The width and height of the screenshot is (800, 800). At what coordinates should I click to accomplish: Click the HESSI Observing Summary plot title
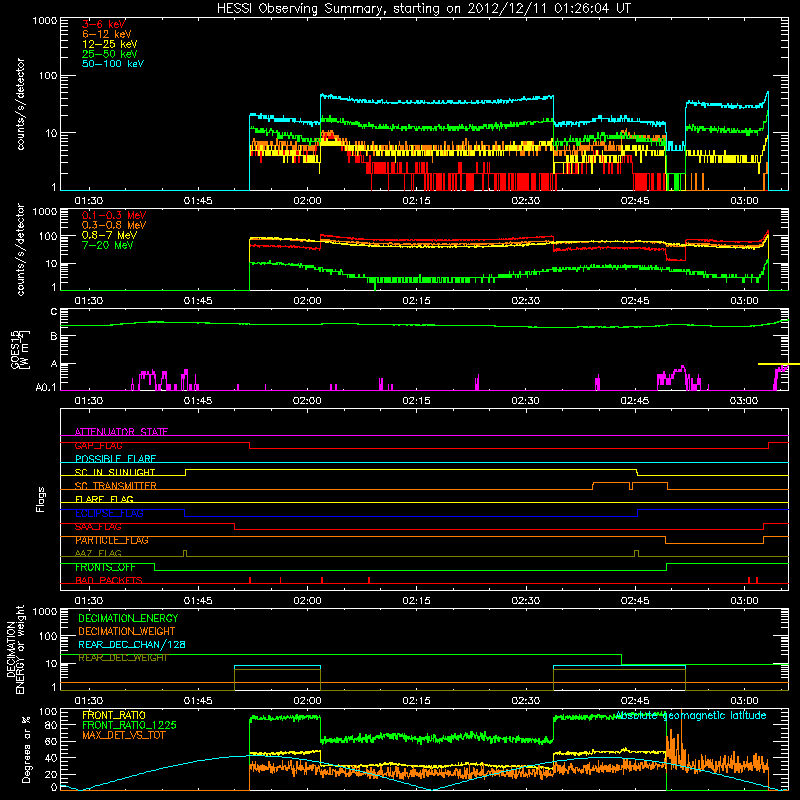point(423,9)
